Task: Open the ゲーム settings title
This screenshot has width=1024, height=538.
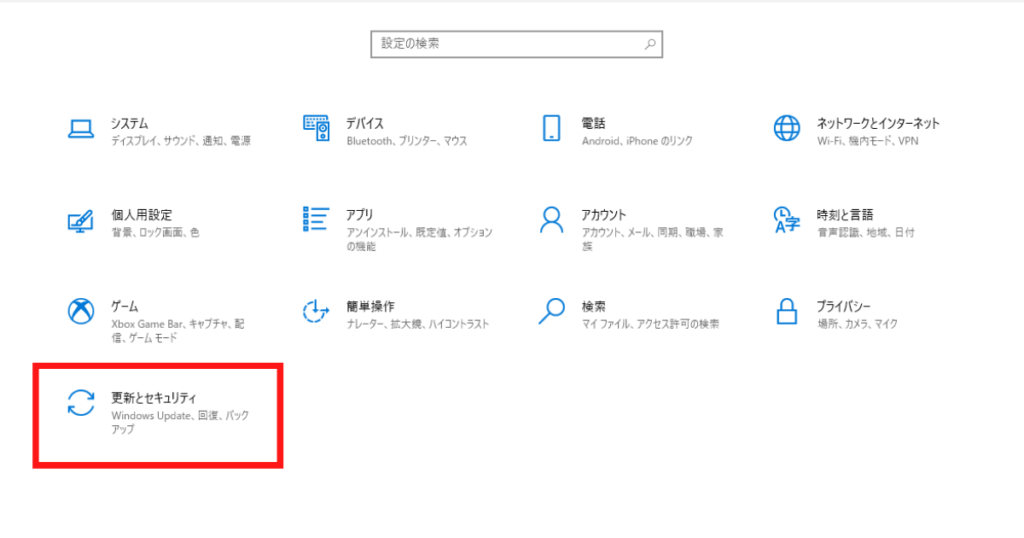Action: pos(125,306)
